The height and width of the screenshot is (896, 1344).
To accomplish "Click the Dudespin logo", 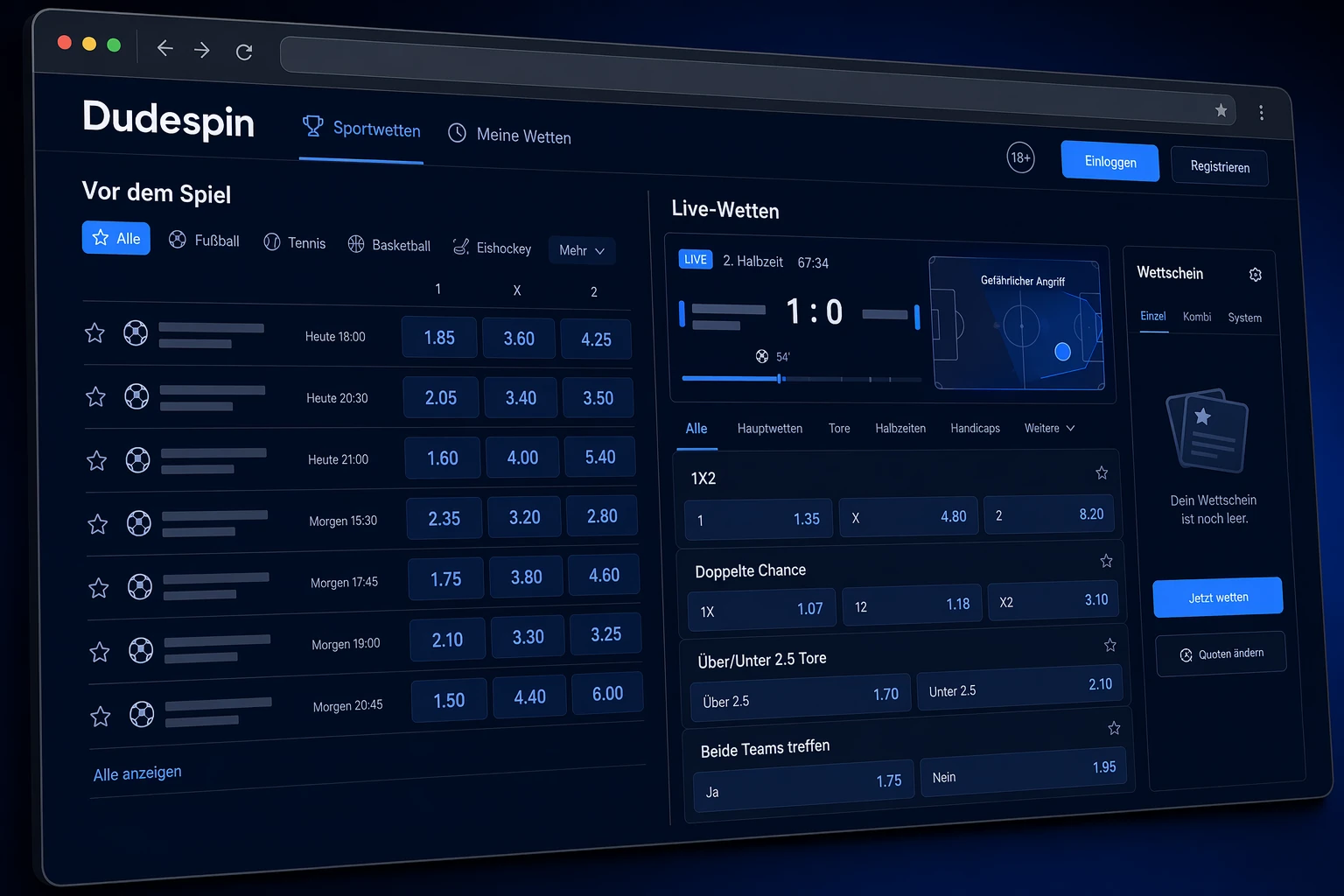I will pos(168,119).
